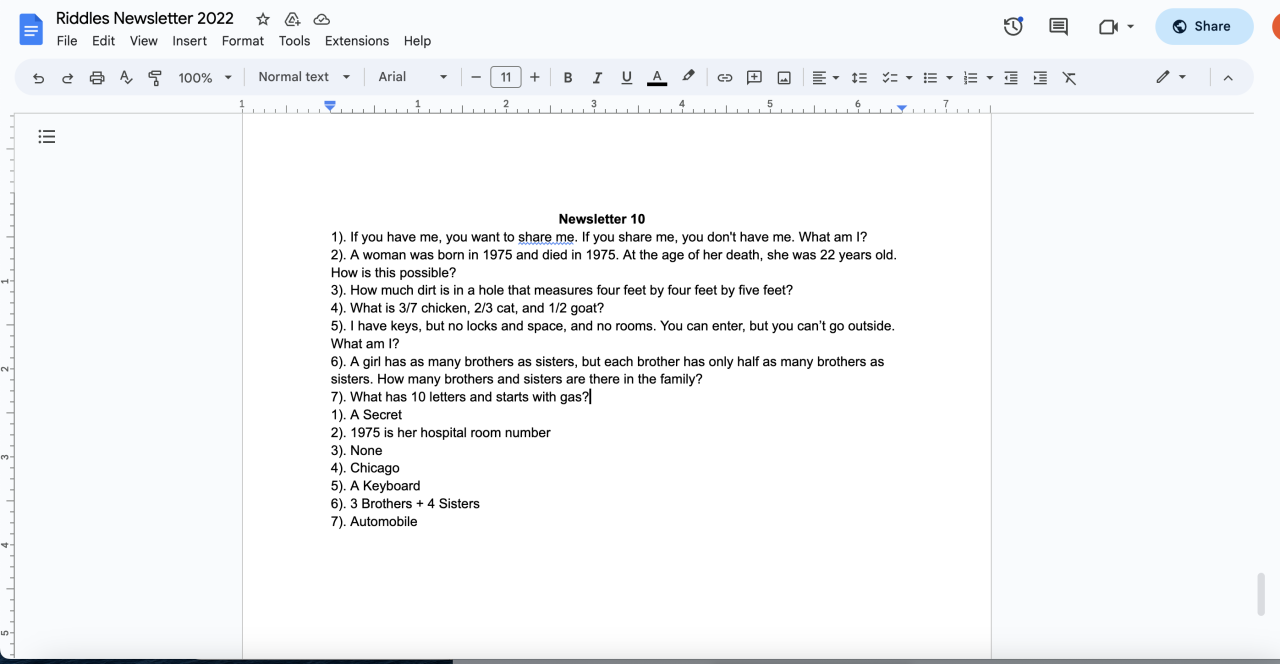This screenshot has width=1280, height=664.
Task: Open the text color picker
Action: 657,77
